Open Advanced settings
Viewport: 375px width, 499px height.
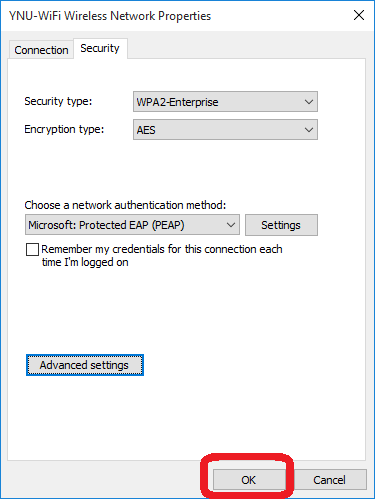coord(85,365)
